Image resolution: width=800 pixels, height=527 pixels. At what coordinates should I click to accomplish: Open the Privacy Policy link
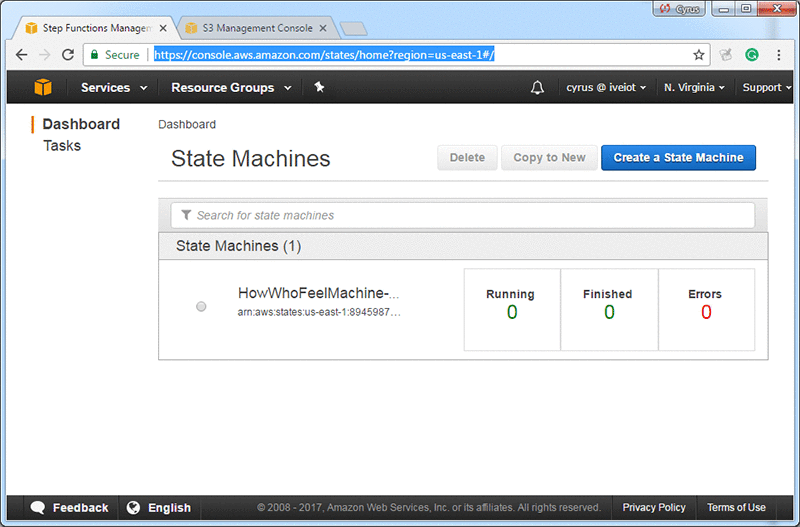click(654, 508)
